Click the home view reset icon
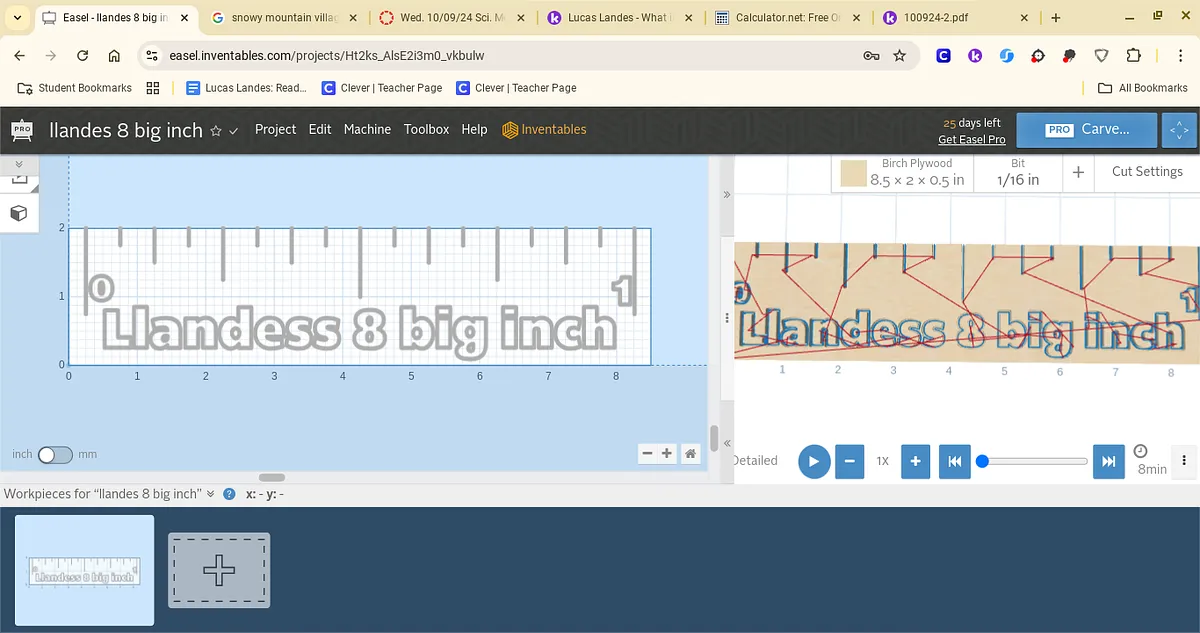This screenshot has height=633, width=1200. [690, 454]
